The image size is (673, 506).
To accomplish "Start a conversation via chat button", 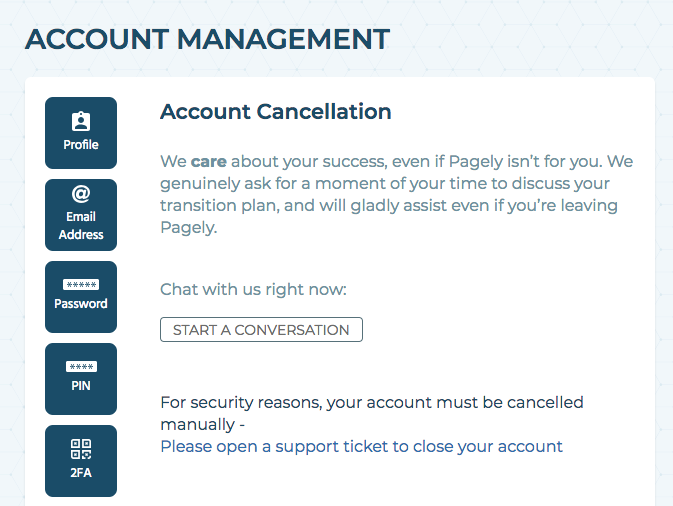I will pos(261,330).
